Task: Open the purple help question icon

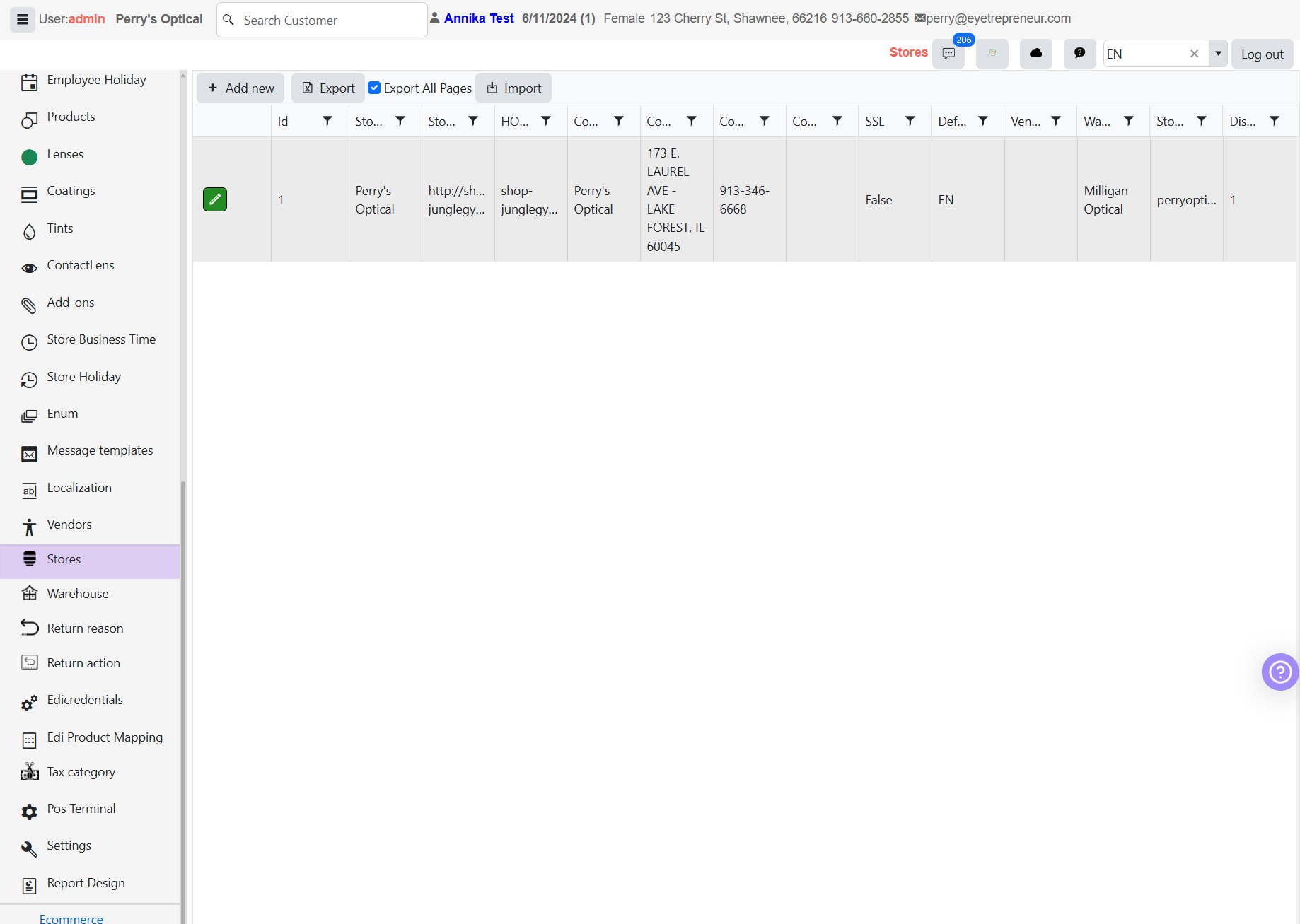Action: click(x=1280, y=672)
